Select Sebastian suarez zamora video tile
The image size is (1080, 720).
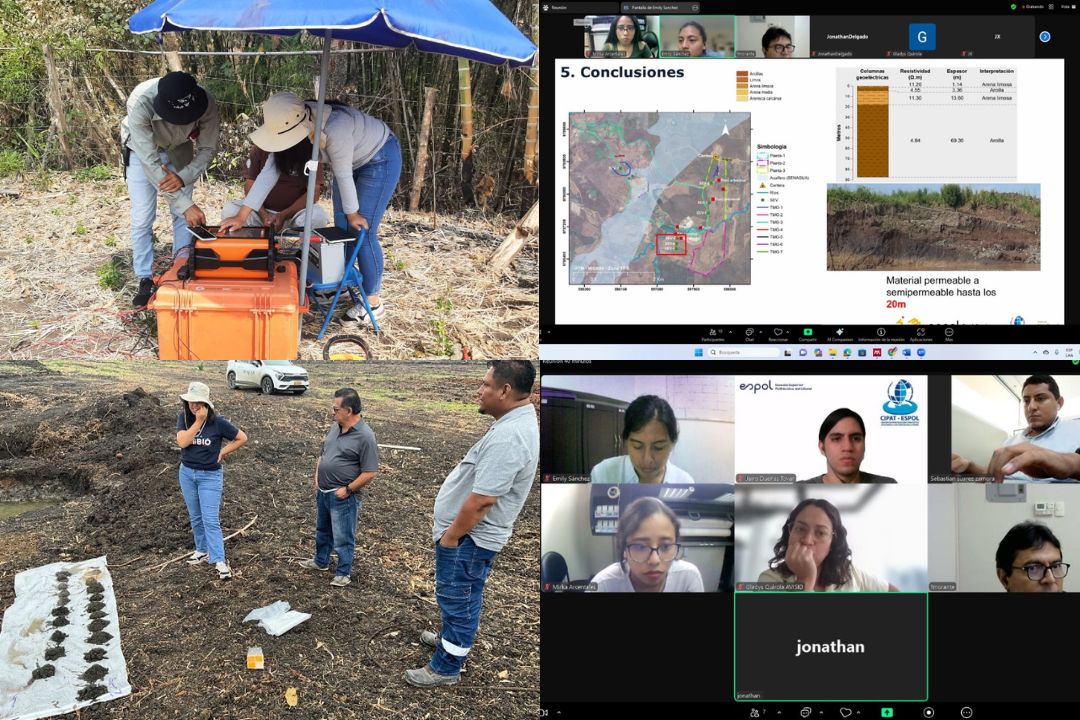coord(1004,429)
